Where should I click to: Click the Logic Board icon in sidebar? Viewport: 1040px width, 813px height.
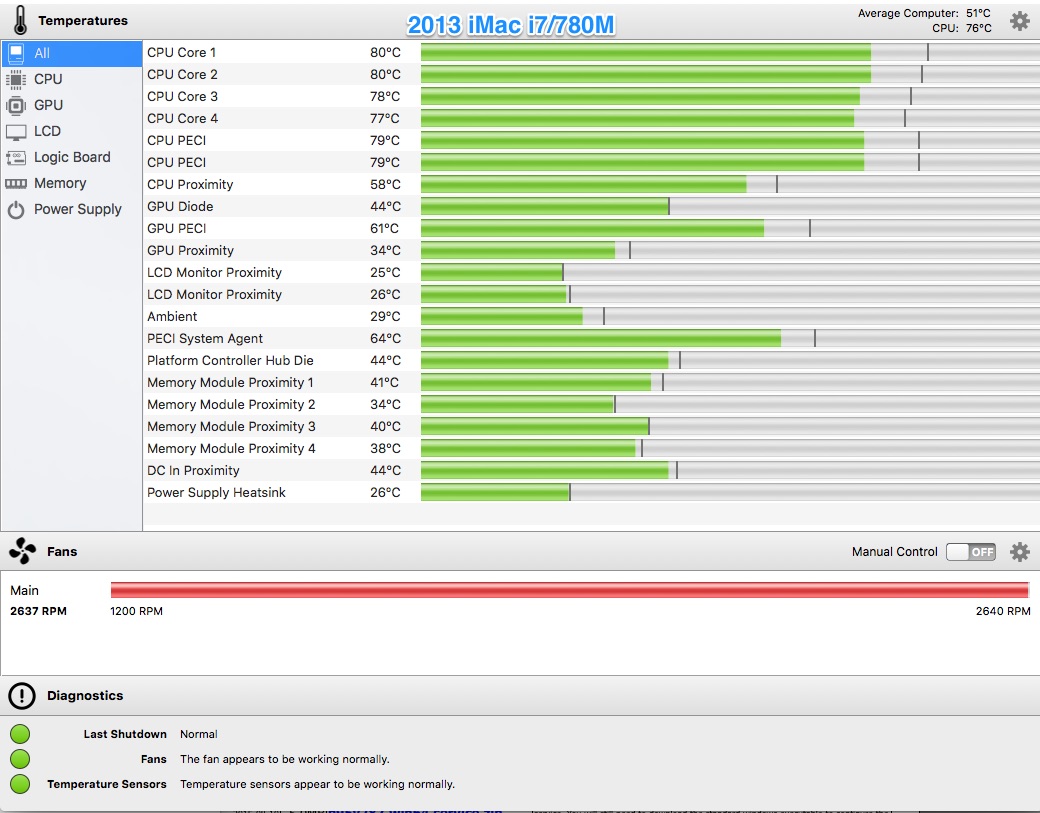click(x=16, y=157)
